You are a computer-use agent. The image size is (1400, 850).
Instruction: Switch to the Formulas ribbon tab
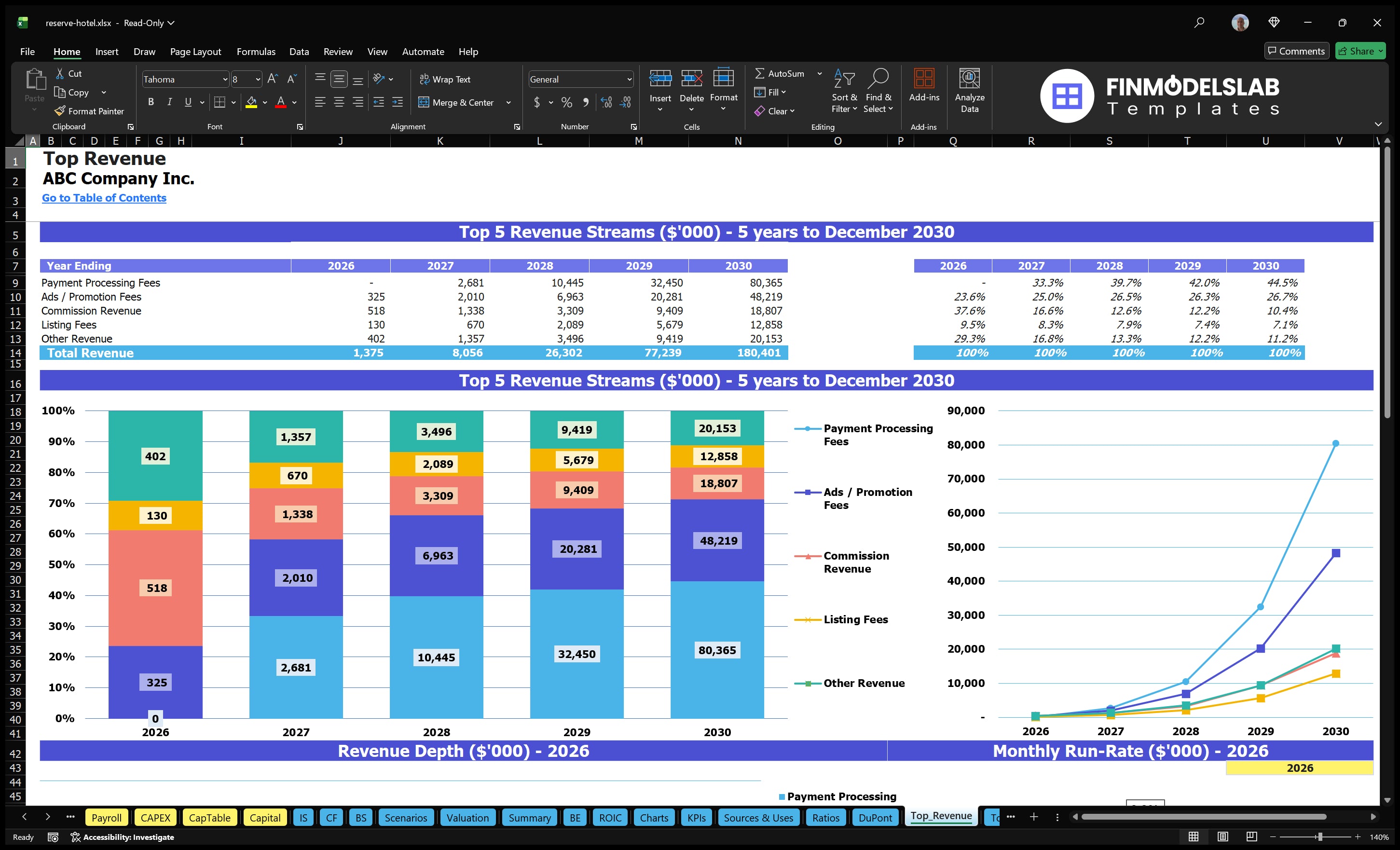[256, 51]
